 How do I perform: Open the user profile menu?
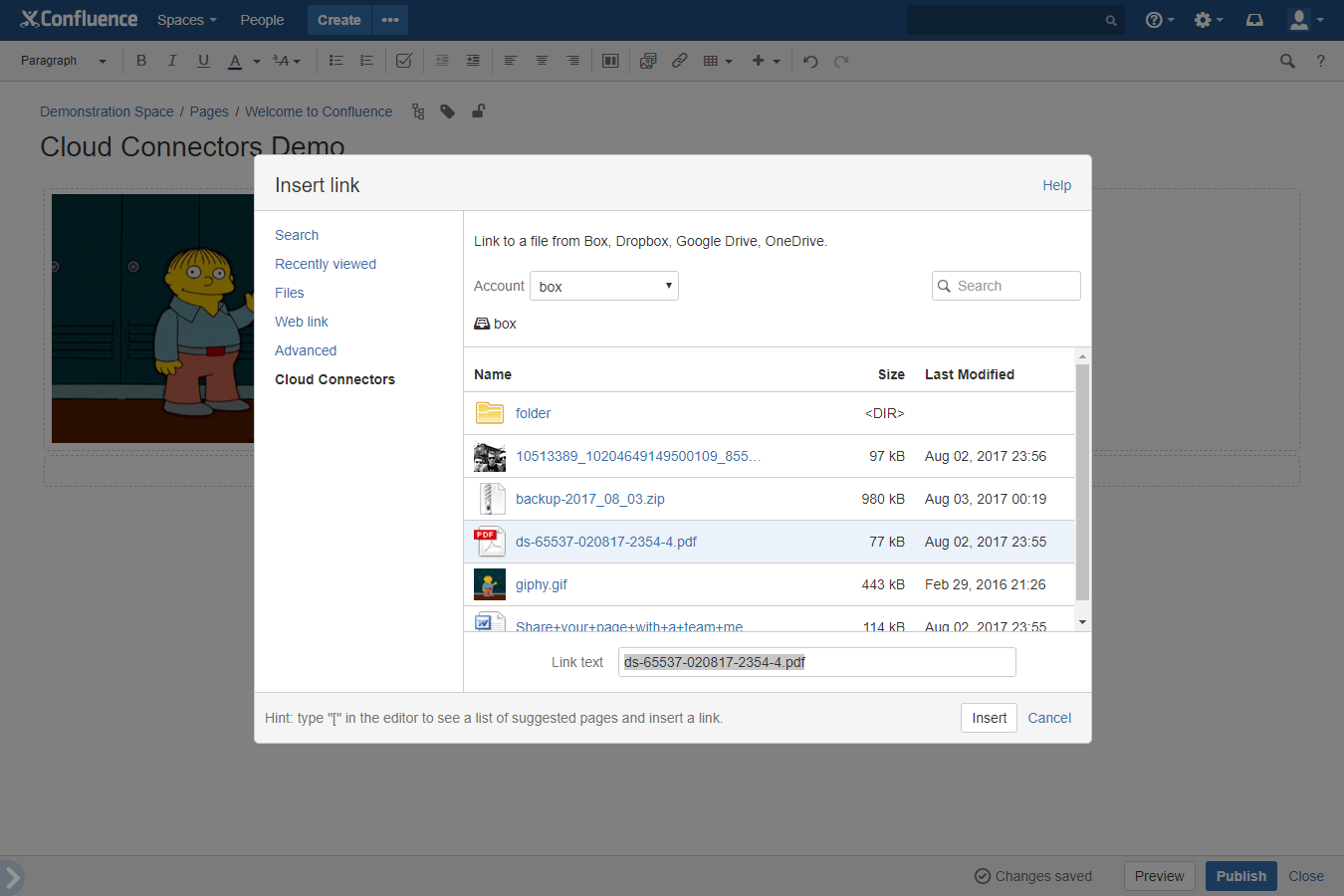click(x=1306, y=20)
